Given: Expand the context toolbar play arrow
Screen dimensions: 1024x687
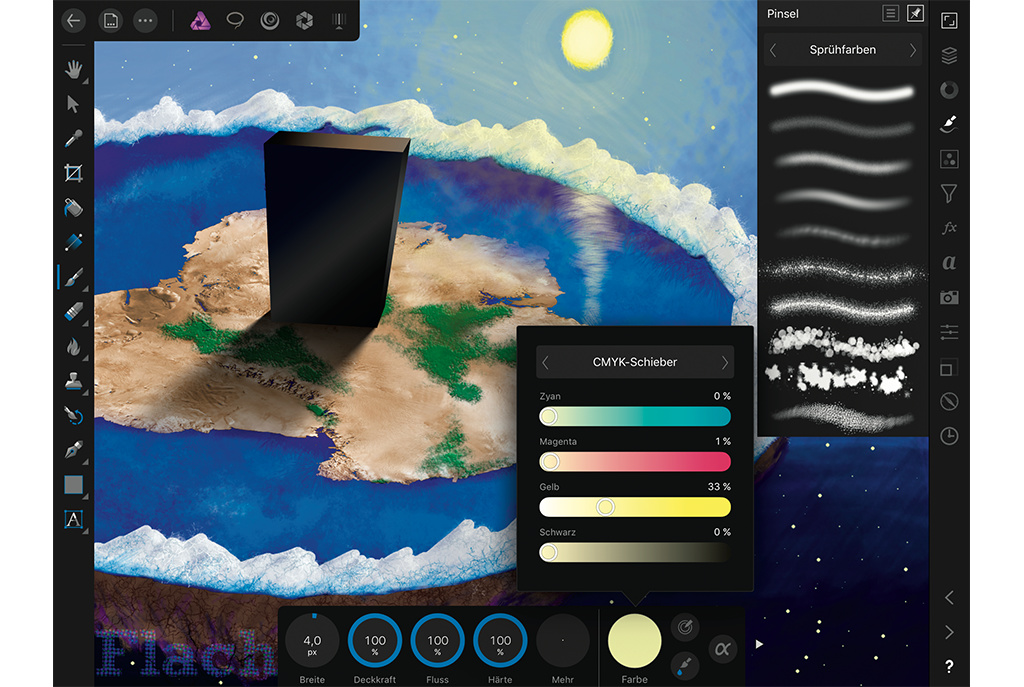Looking at the screenshot, I should pos(759,644).
